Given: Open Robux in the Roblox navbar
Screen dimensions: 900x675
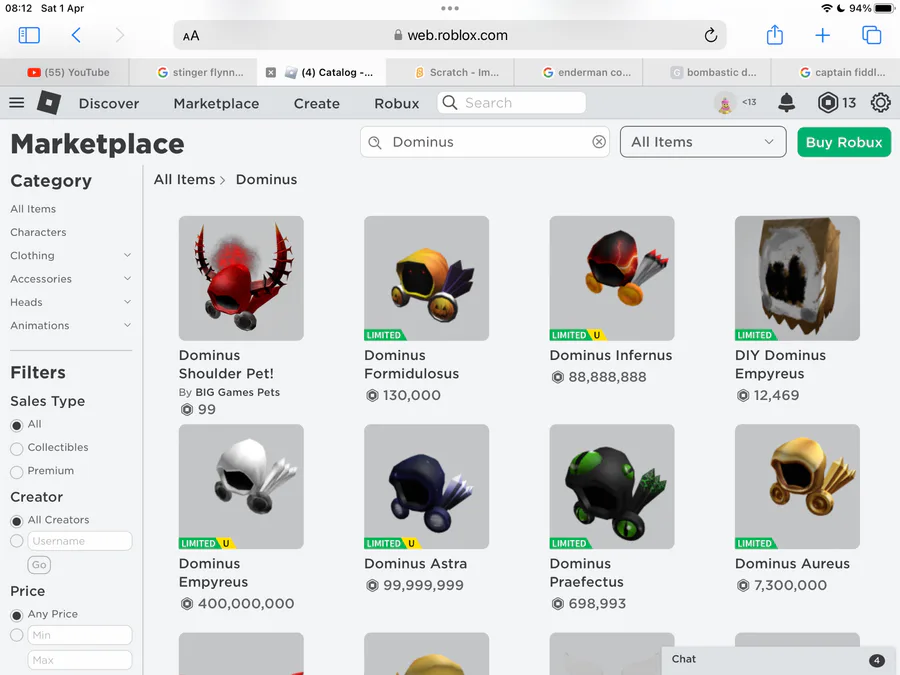Looking at the screenshot, I should [397, 103].
